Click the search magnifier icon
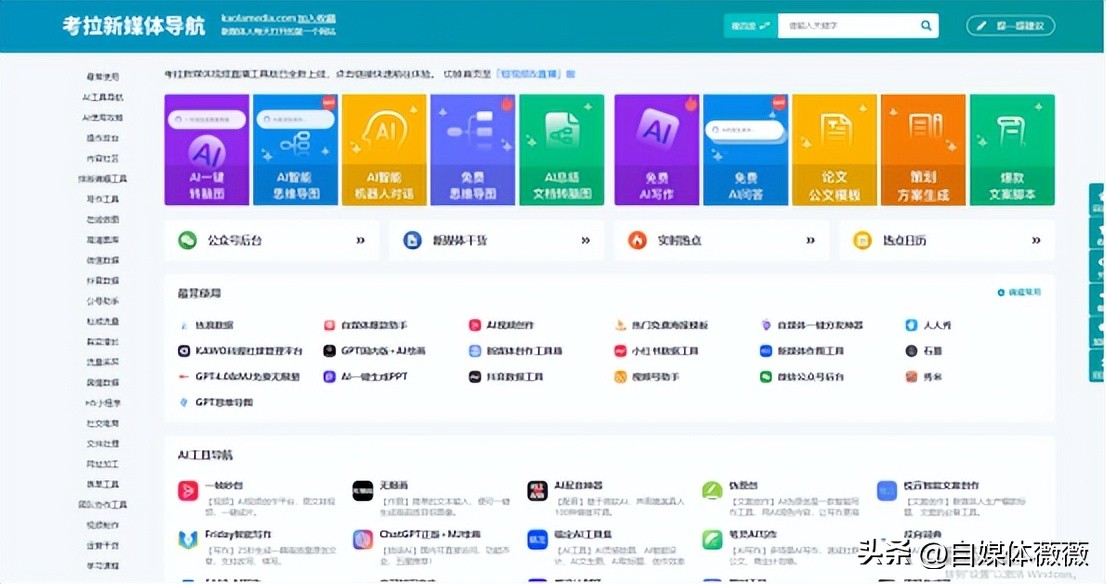The width and height of the screenshot is (1106, 584). point(926,25)
